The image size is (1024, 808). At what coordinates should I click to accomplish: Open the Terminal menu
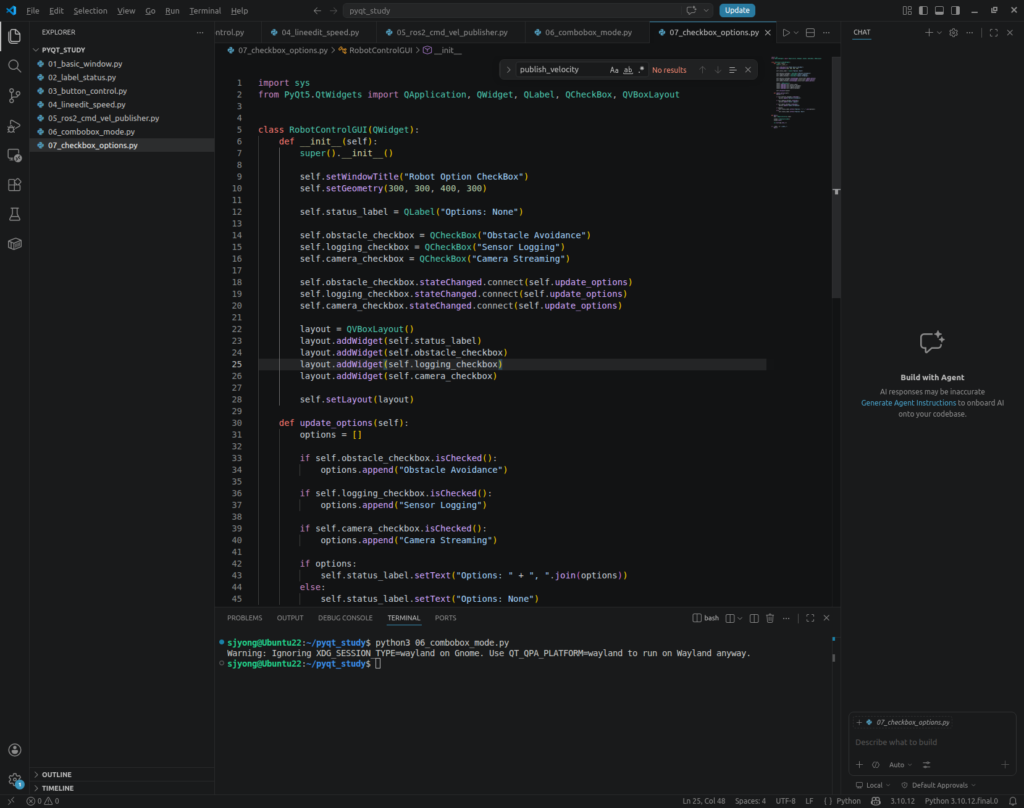205,10
